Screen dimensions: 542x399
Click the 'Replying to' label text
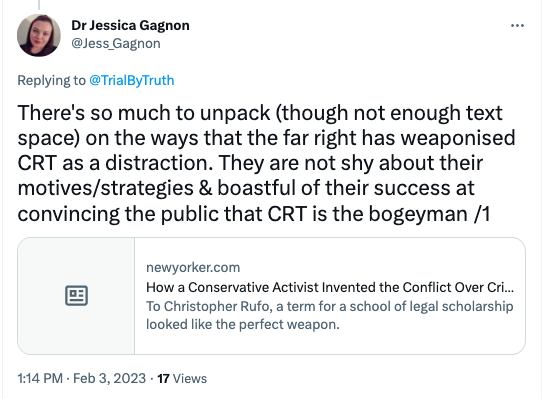pos(52,80)
